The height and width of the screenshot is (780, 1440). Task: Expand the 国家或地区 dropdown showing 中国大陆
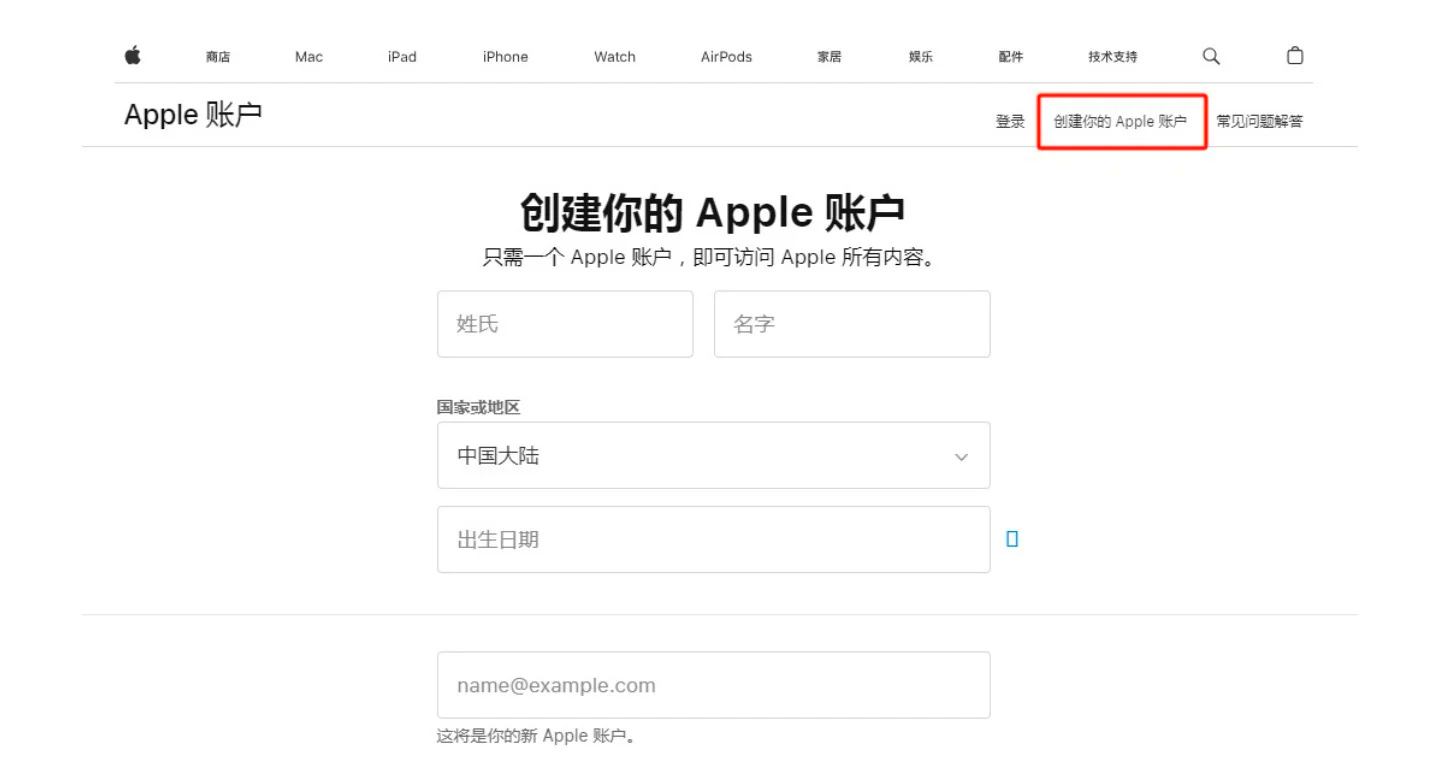(x=714, y=455)
